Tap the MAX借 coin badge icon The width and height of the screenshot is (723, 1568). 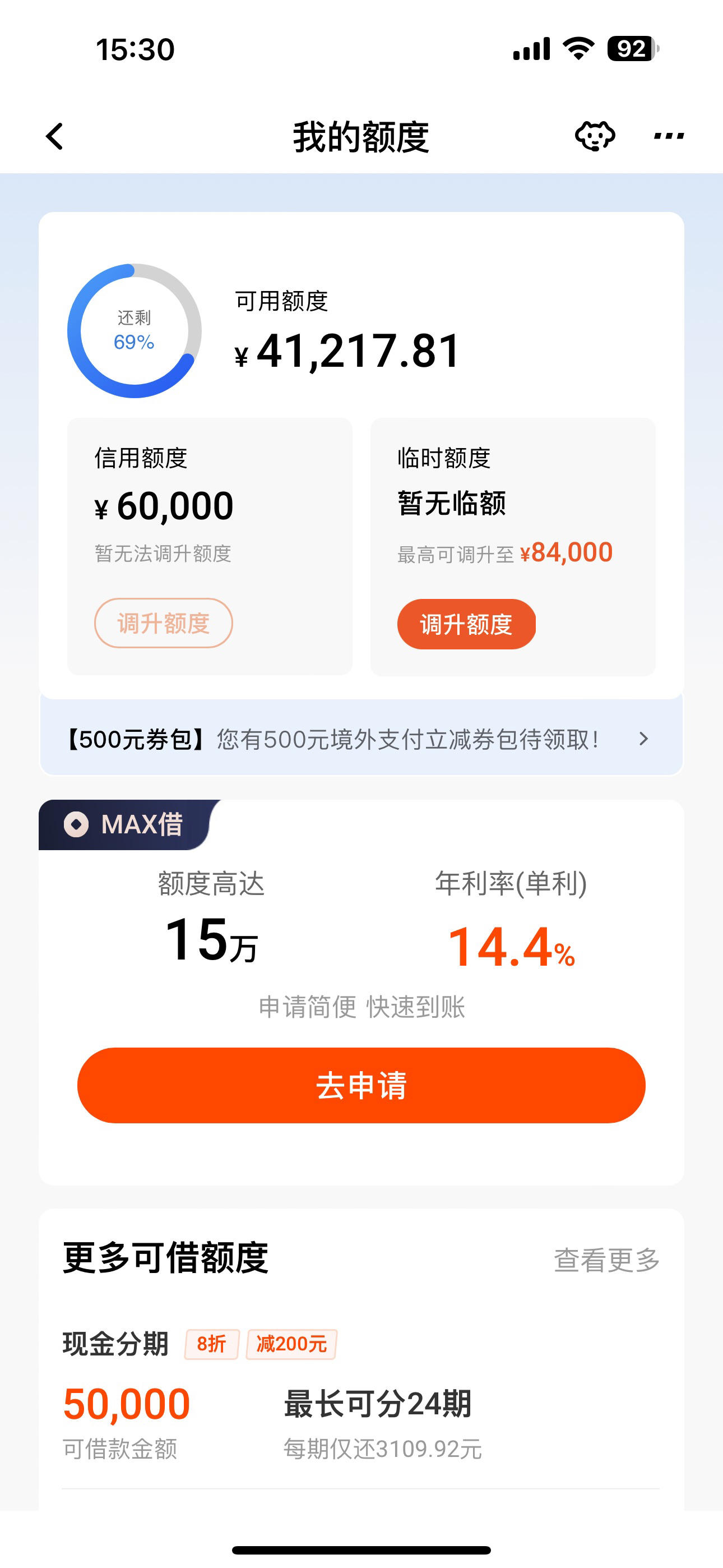click(77, 824)
